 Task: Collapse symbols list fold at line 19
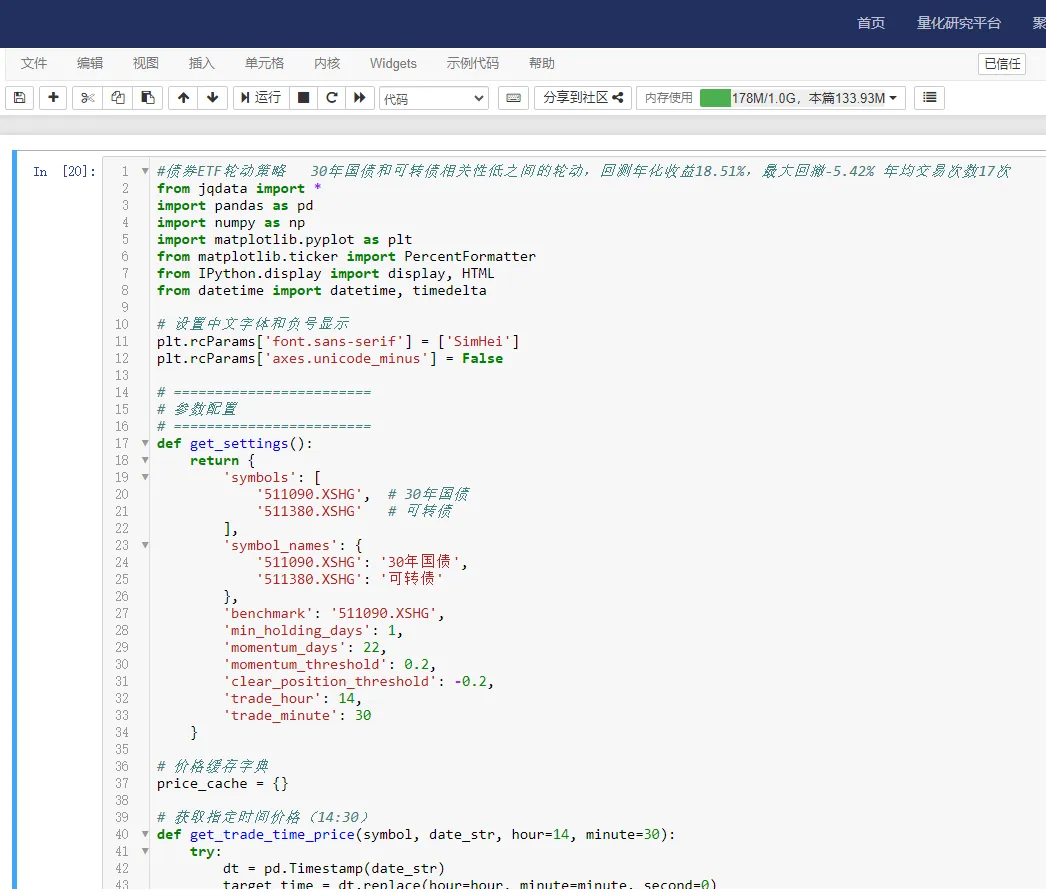pyautogui.click(x=145, y=477)
